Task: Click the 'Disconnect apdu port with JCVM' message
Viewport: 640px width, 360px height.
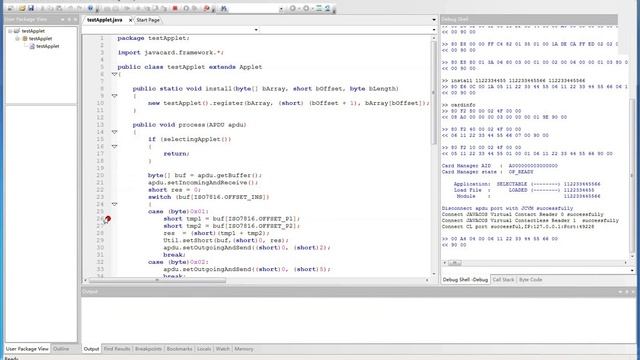Action: click(507, 208)
